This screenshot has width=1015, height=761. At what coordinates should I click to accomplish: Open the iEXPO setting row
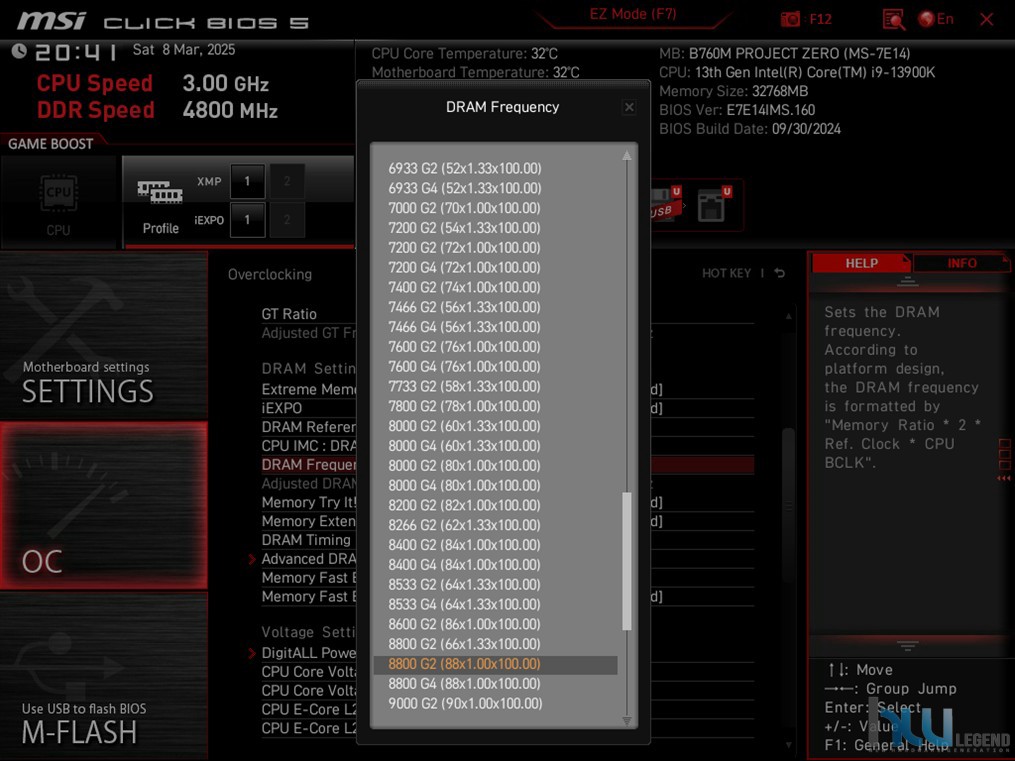[282, 408]
